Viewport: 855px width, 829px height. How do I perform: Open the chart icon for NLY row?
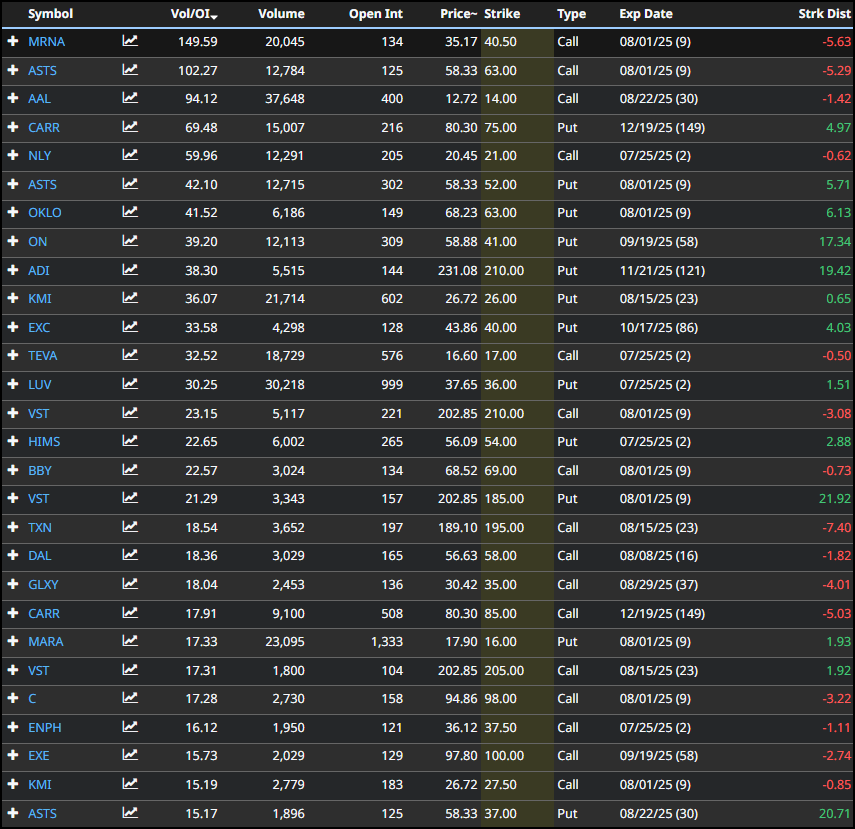pos(130,155)
